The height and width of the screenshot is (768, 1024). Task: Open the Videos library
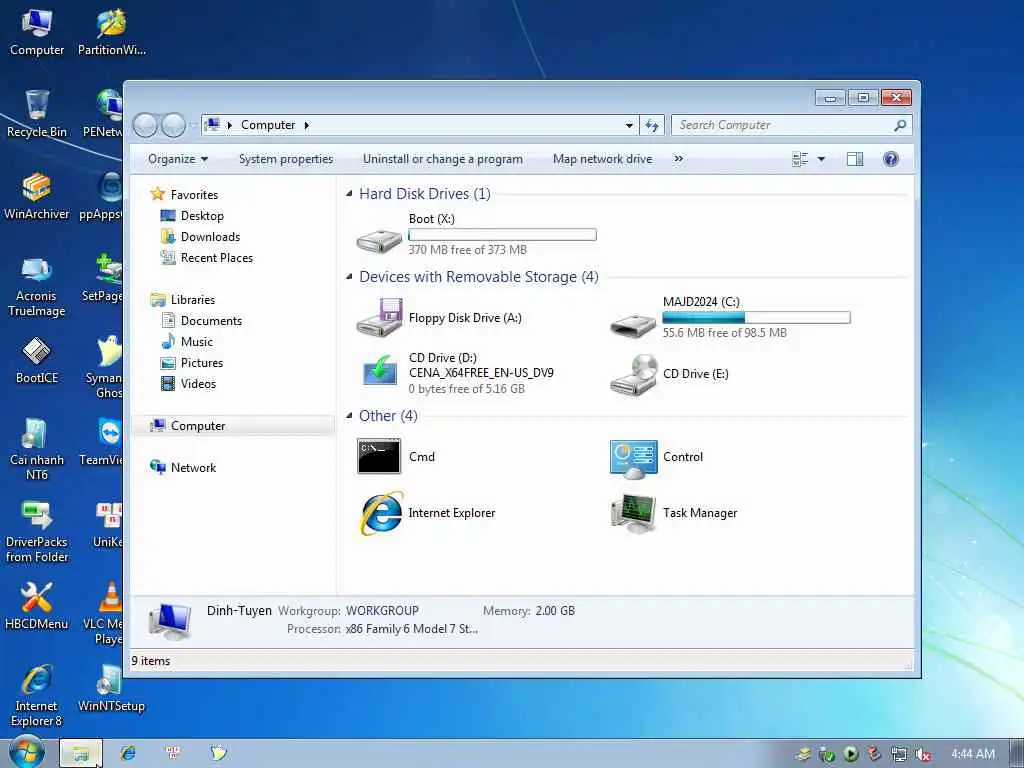pos(188,383)
